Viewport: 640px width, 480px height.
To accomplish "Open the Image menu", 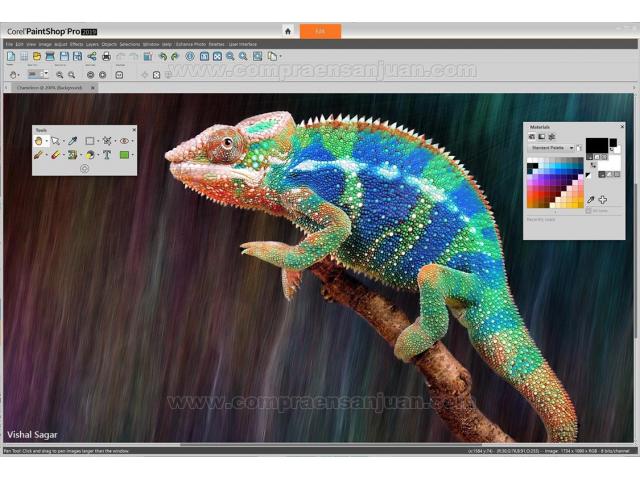I will tap(45, 44).
